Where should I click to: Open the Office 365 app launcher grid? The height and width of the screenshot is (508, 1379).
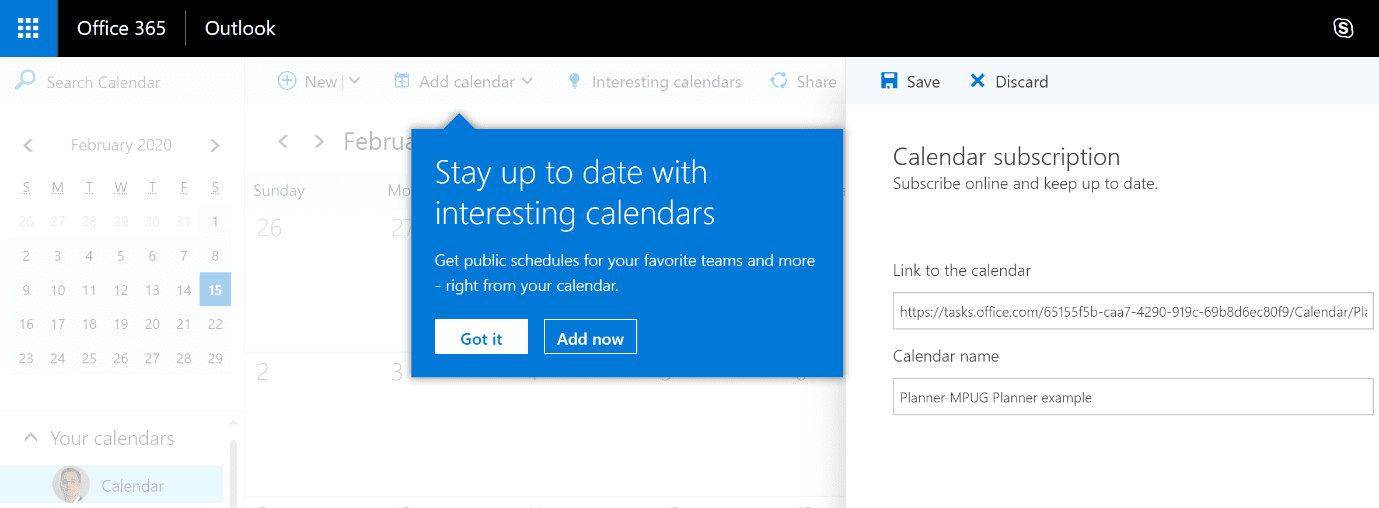click(28, 28)
